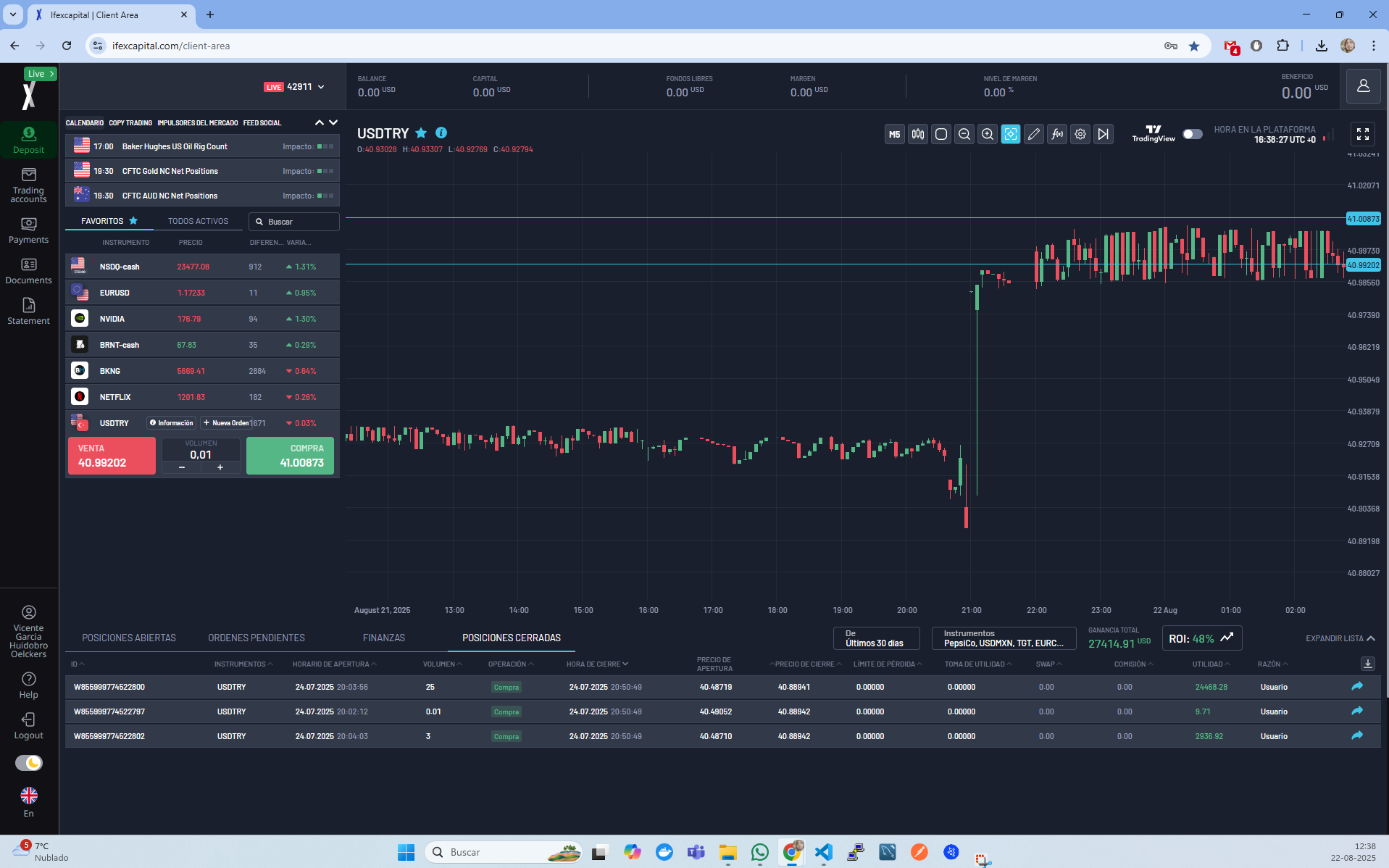
Task: Expand the calendar panel with down chevron
Action: coord(333,122)
